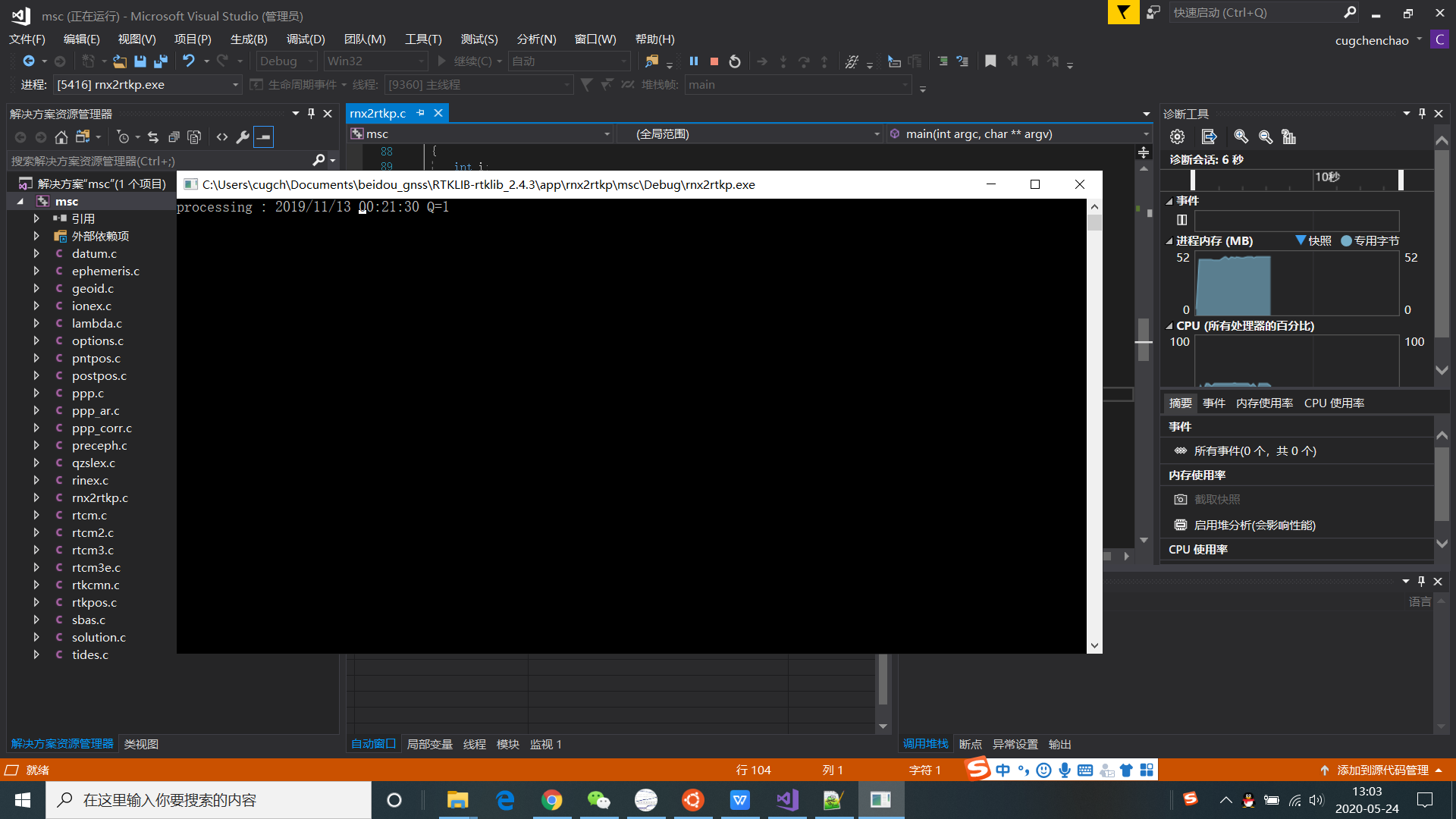Viewport: 1456px width, 819px height.
Task: Click the View Code icon
Action: [222, 137]
